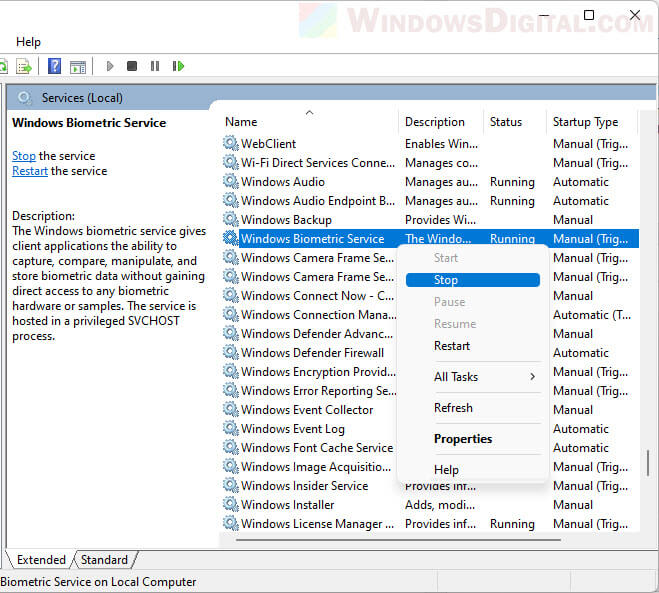Select the WebClient service row
659x593 pixels.
[430, 144]
